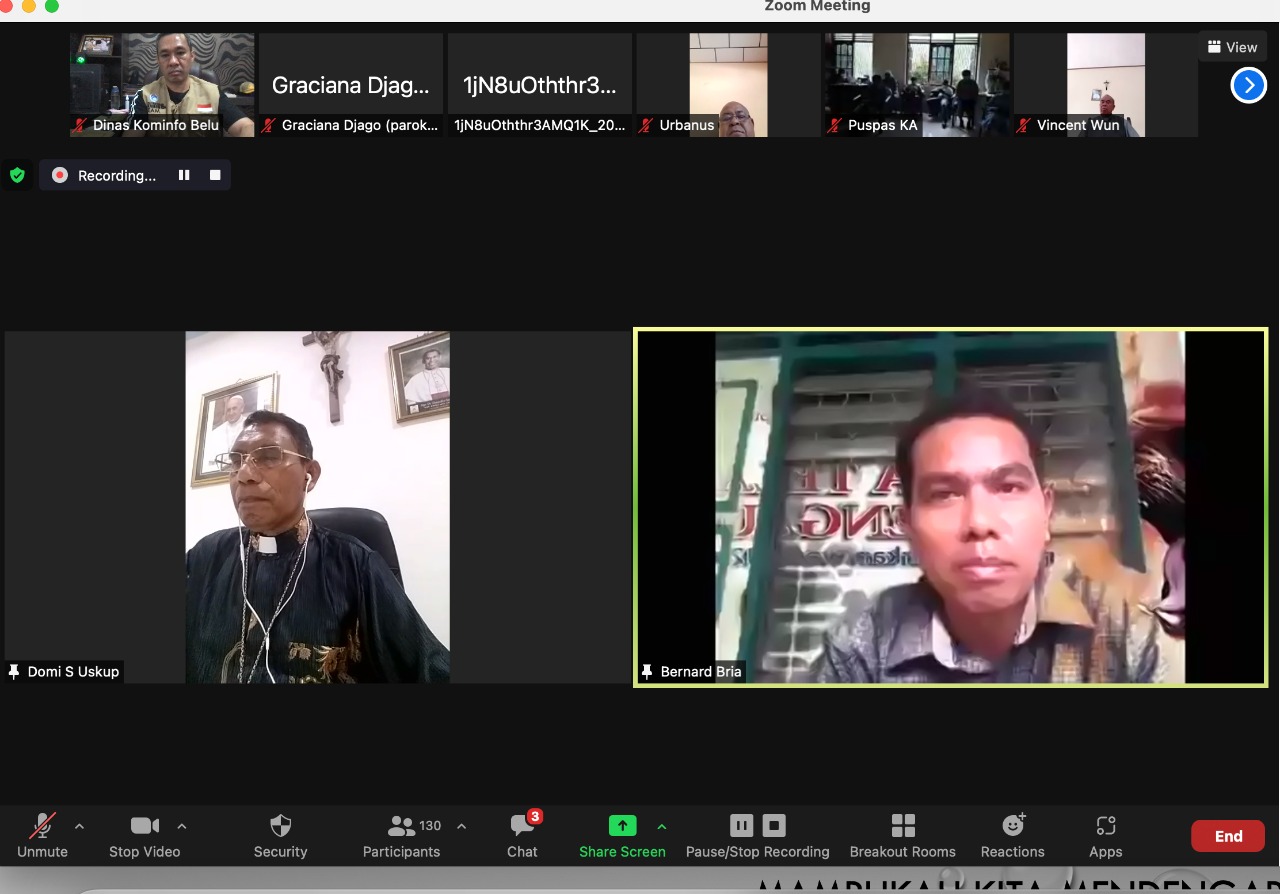
Task: Click the green encryption shield icon
Action: tap(17, 175)
